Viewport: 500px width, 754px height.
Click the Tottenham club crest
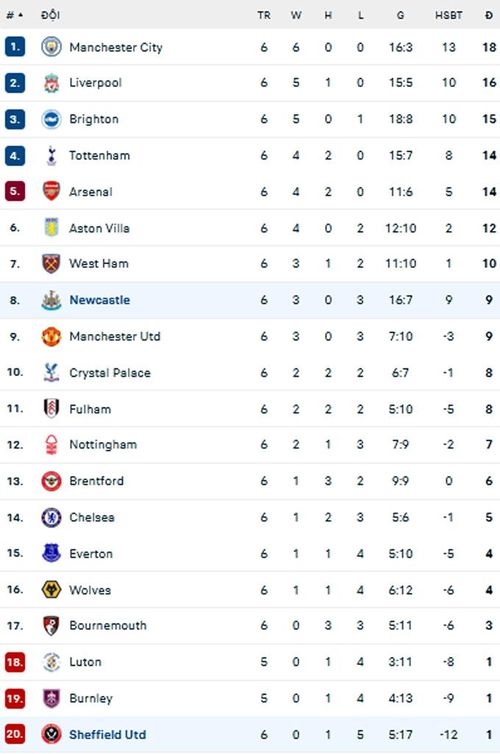51,155
